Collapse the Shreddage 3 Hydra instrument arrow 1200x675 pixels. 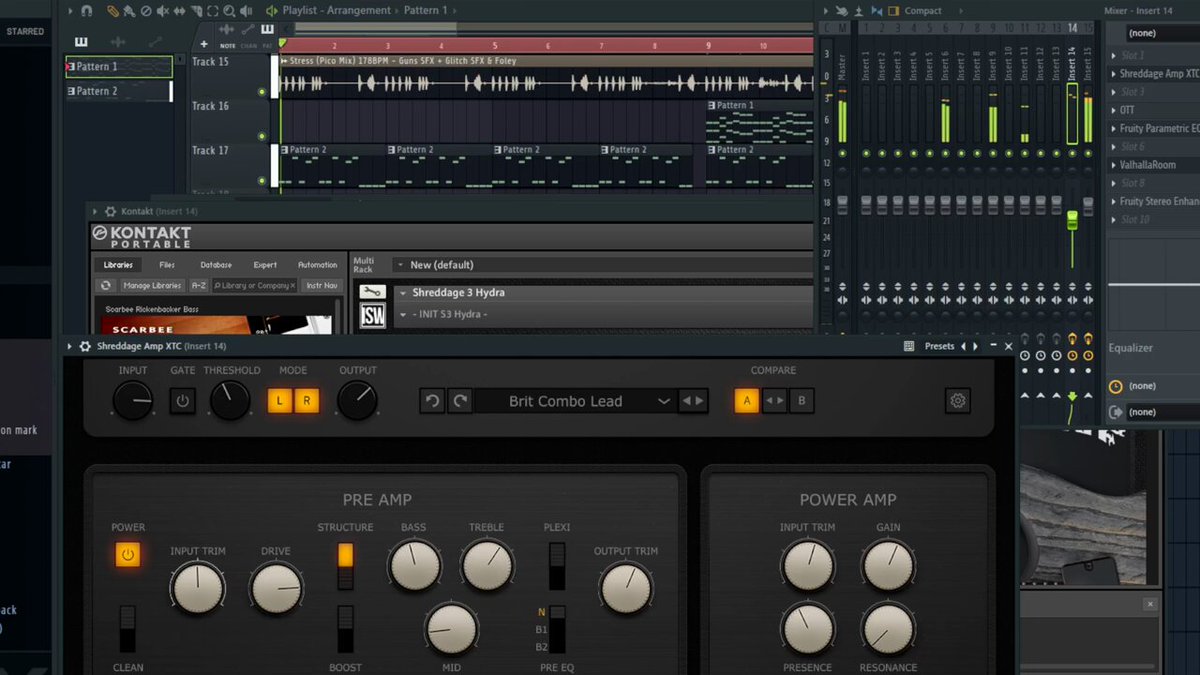(402, 293)
